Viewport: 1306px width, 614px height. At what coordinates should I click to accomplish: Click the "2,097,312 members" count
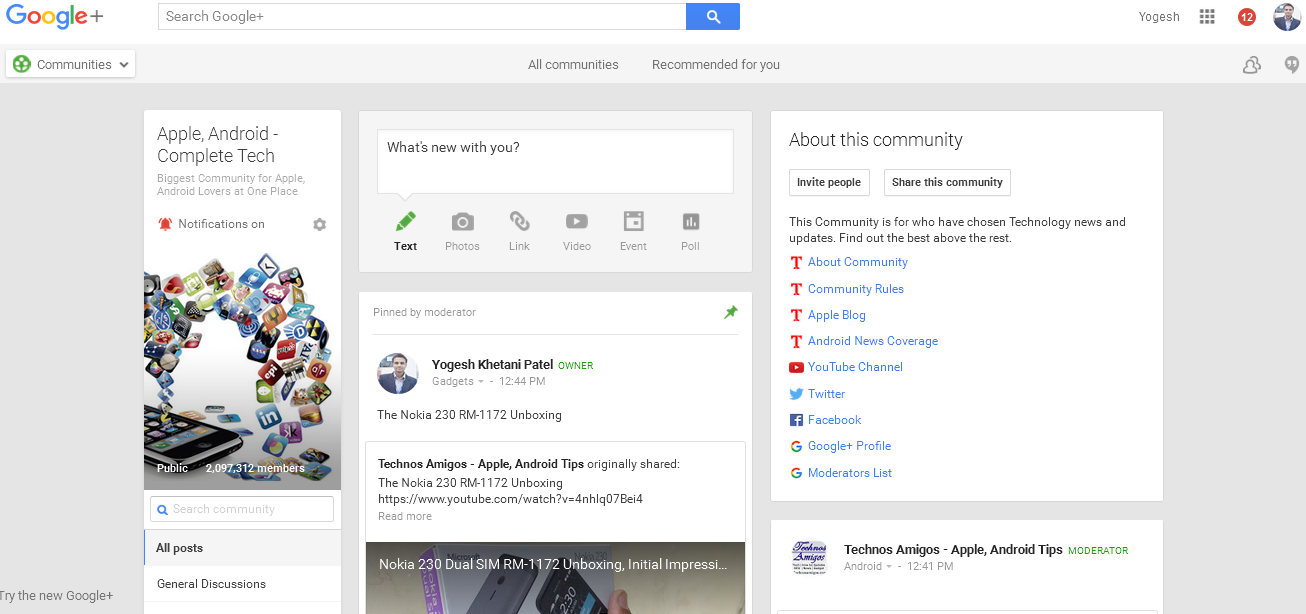[x=255, y=468]
